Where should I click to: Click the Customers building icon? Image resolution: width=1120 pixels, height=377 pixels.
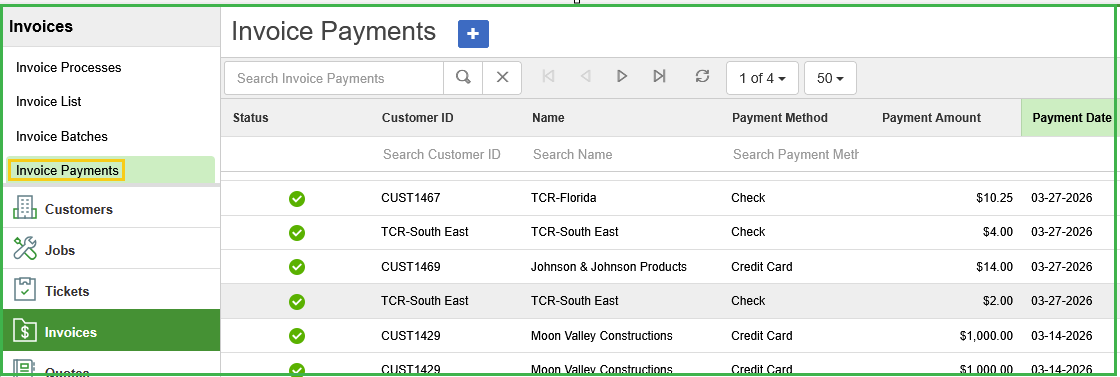25,208
